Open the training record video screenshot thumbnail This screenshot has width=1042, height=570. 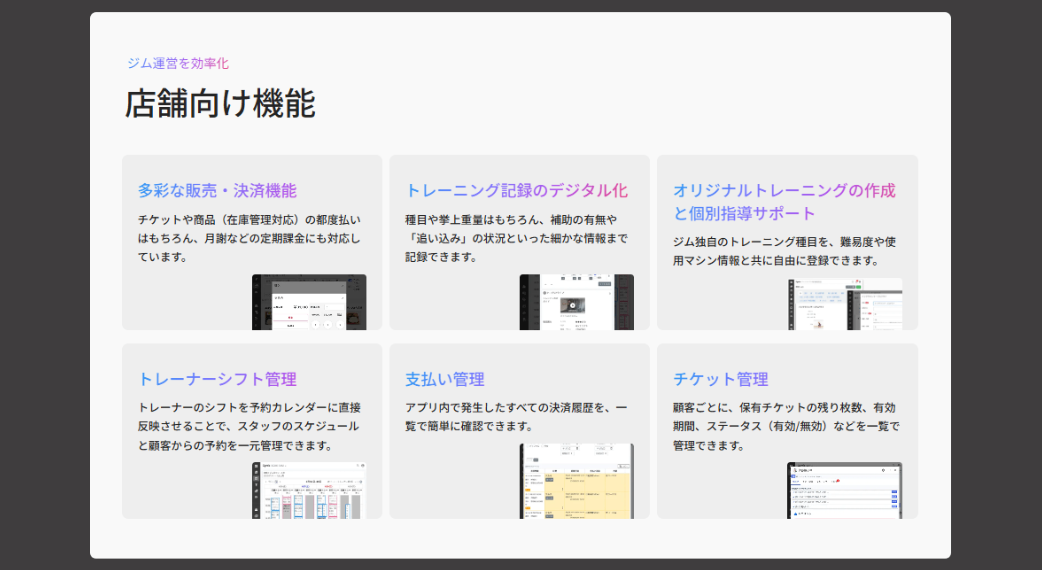(x=577, y=302)
